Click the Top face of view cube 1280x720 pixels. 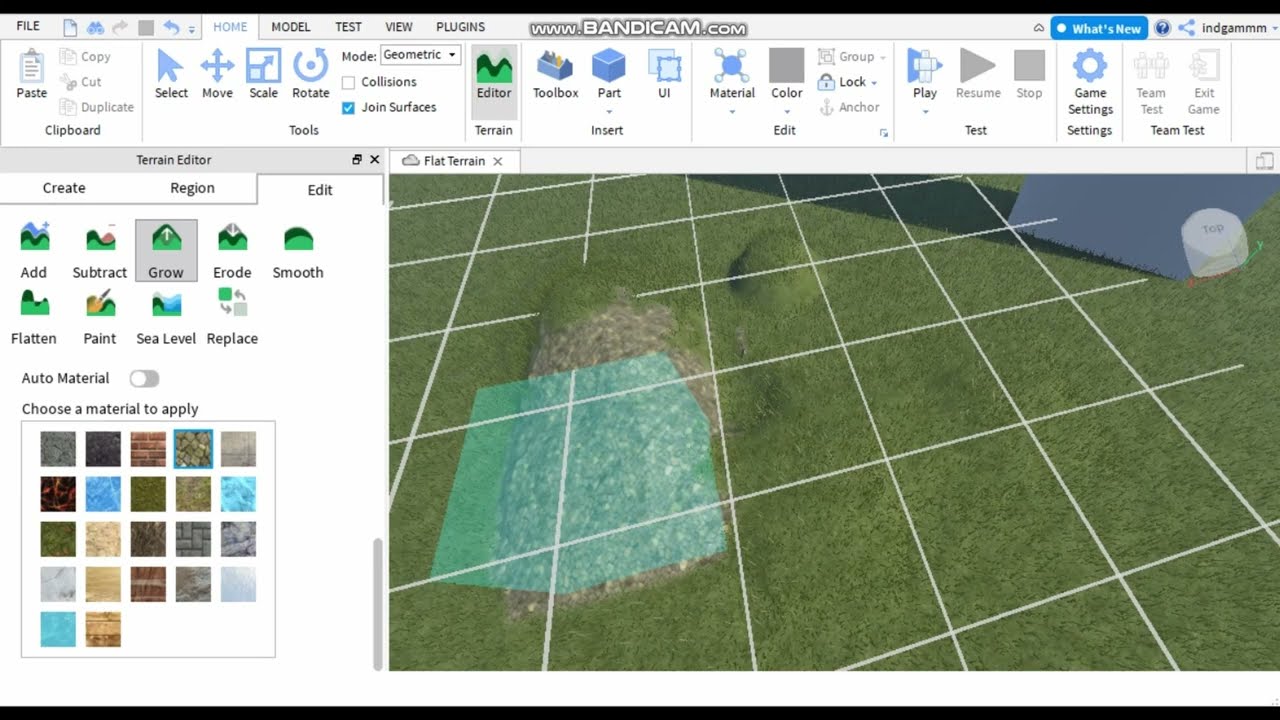coord(1213,231)
